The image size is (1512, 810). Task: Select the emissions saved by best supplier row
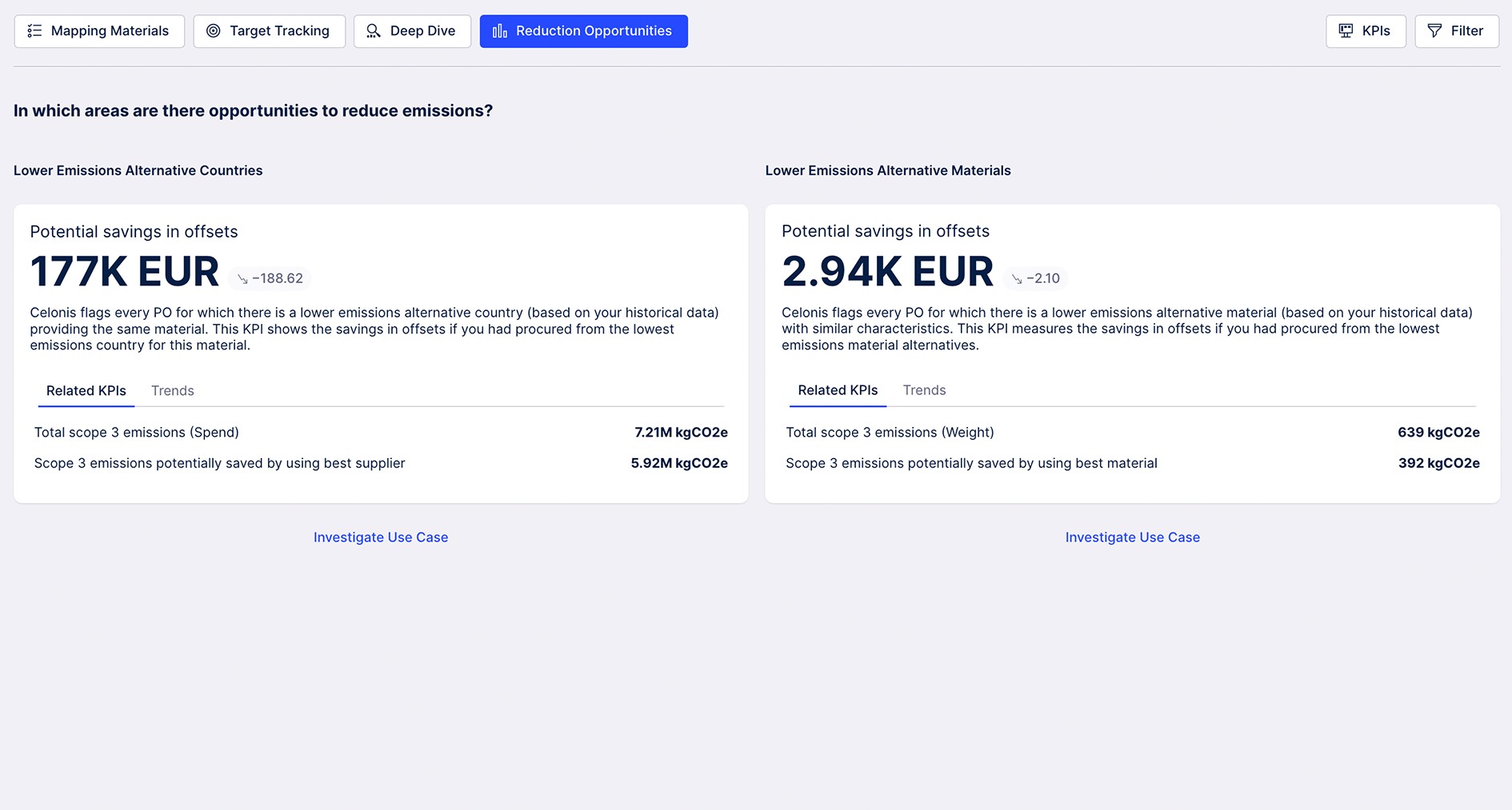pyautogui.click(x=381, y=464)
